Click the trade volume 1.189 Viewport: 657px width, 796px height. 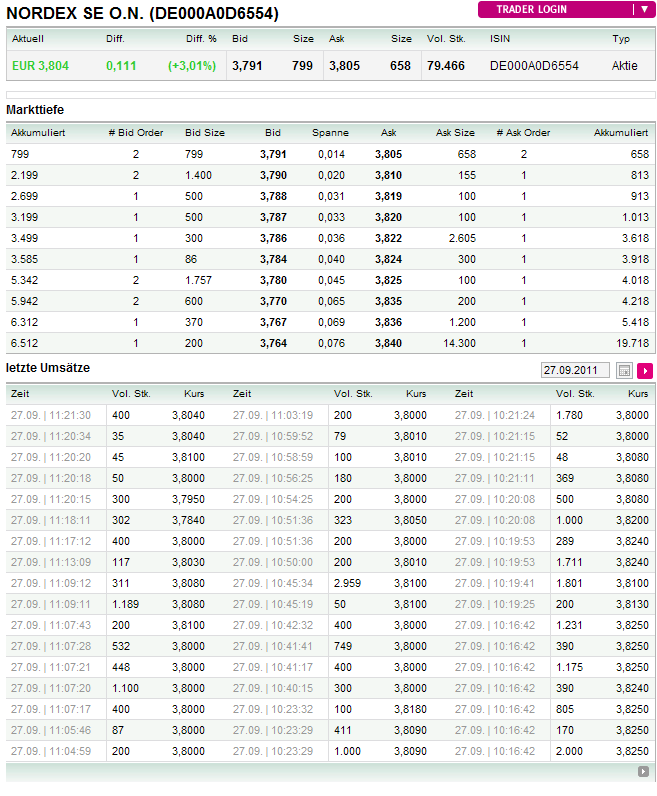[125, 604]
